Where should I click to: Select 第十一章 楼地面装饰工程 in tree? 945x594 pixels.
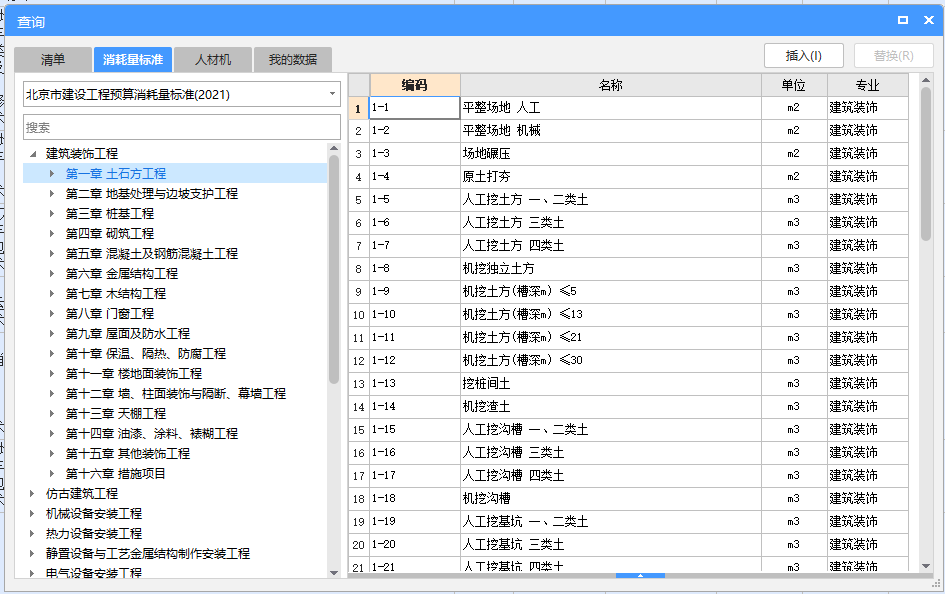134,374
